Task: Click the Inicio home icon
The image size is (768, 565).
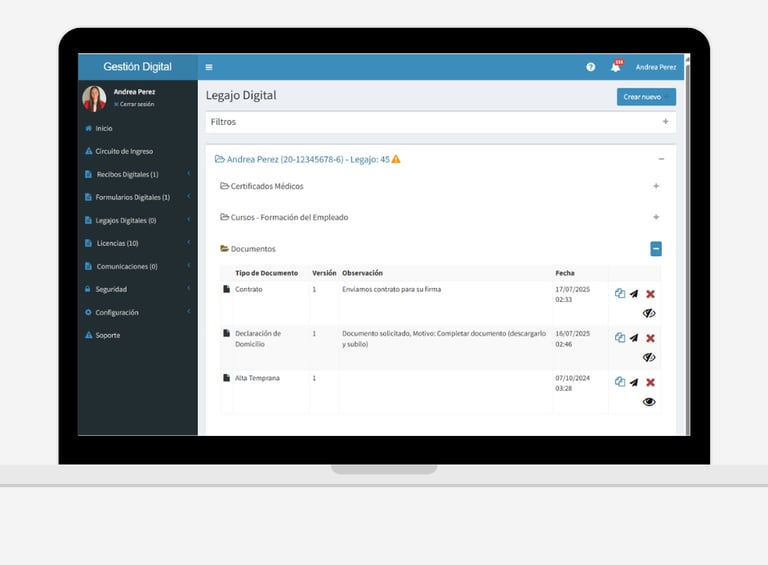Action: point(89,128)
